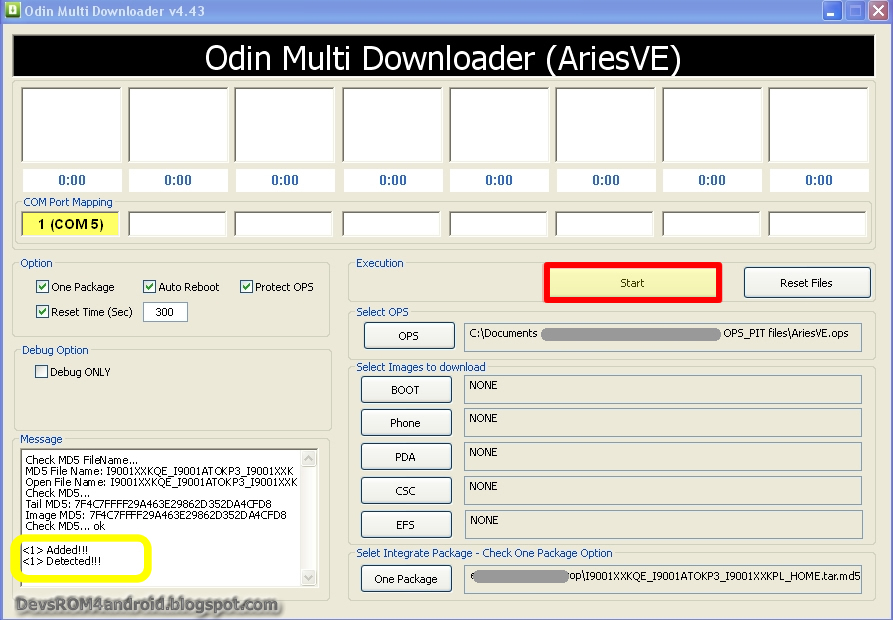Minimize the Odin Multi Downloader window
This screenshot has width=893, height=620.
831,11
